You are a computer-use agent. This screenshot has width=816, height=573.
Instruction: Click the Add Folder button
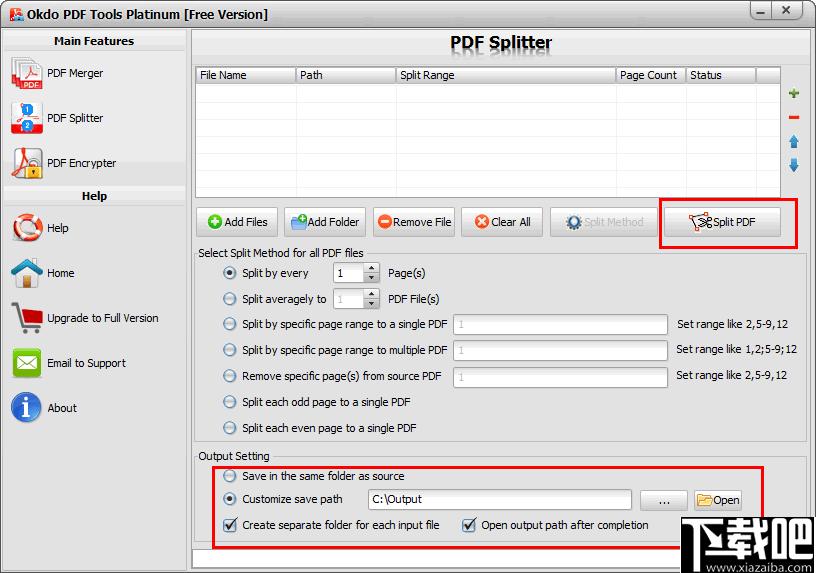click(325, 222)
